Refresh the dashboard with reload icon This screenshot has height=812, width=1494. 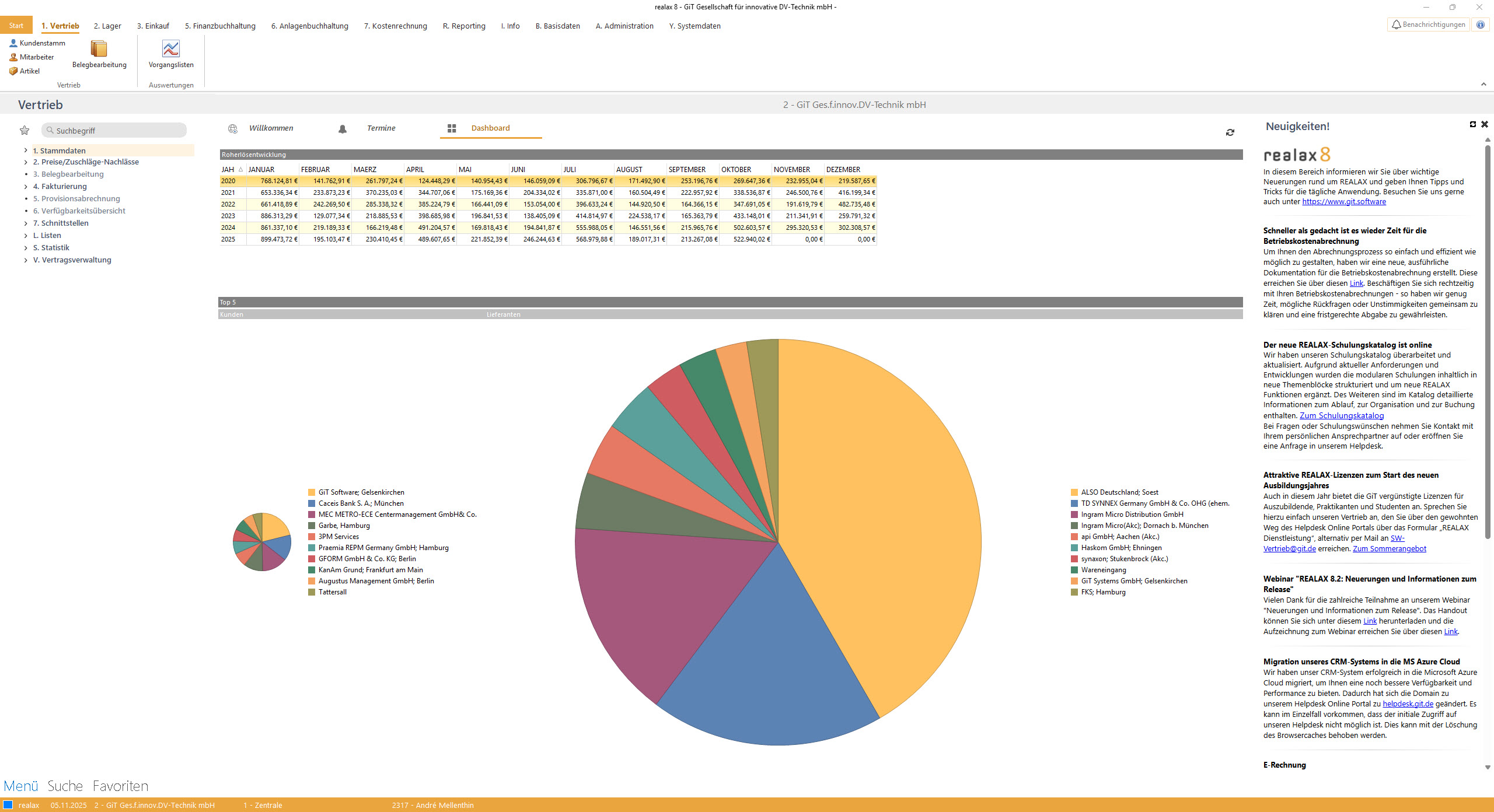pyautogui.click(x=1230, y=132)
